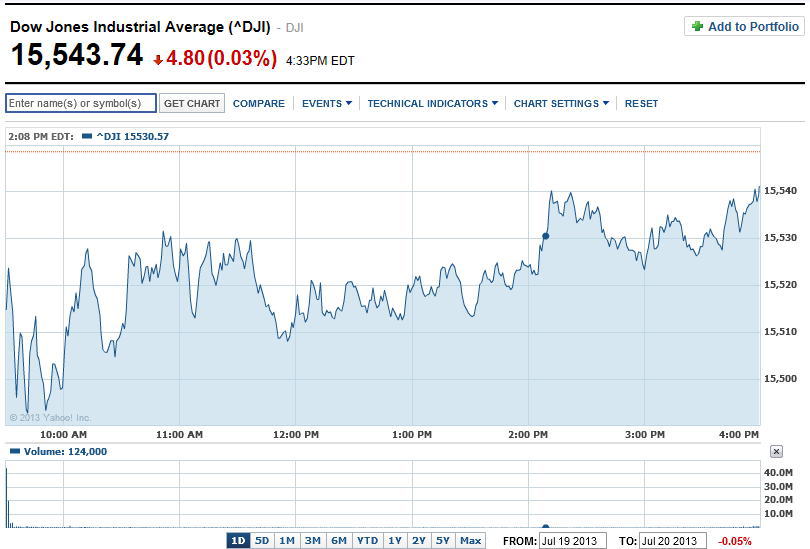Click the blue ^DJI series legend marker
810x549 pixels.
point(87,136)
